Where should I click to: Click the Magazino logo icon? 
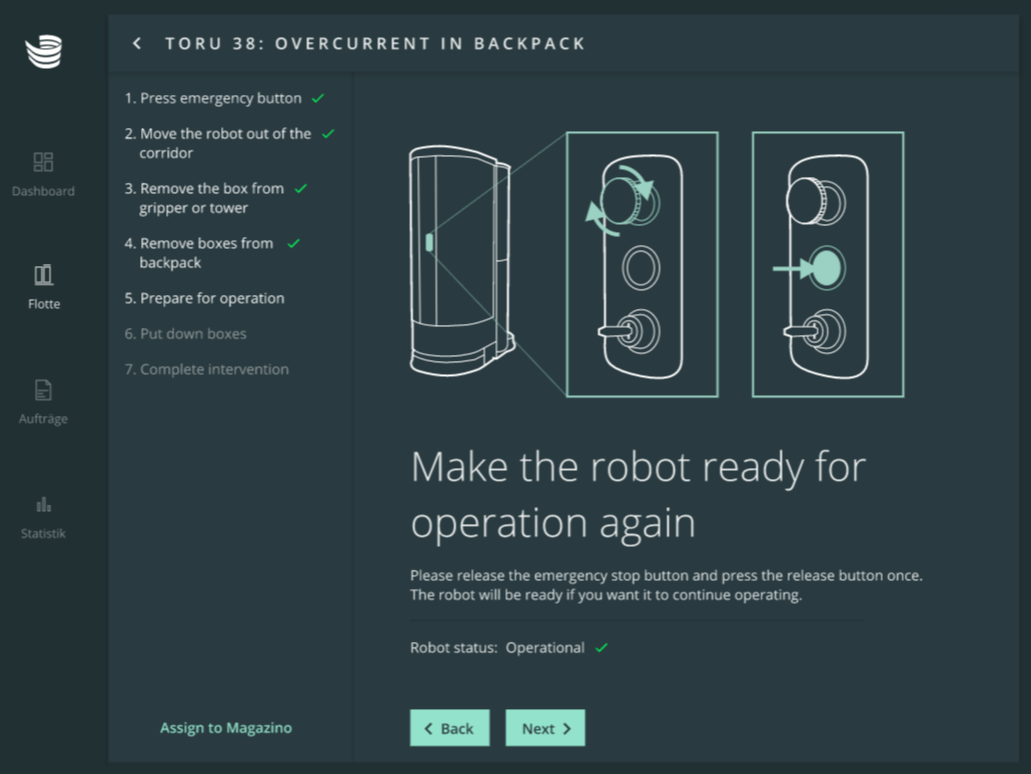coord(43,51)
